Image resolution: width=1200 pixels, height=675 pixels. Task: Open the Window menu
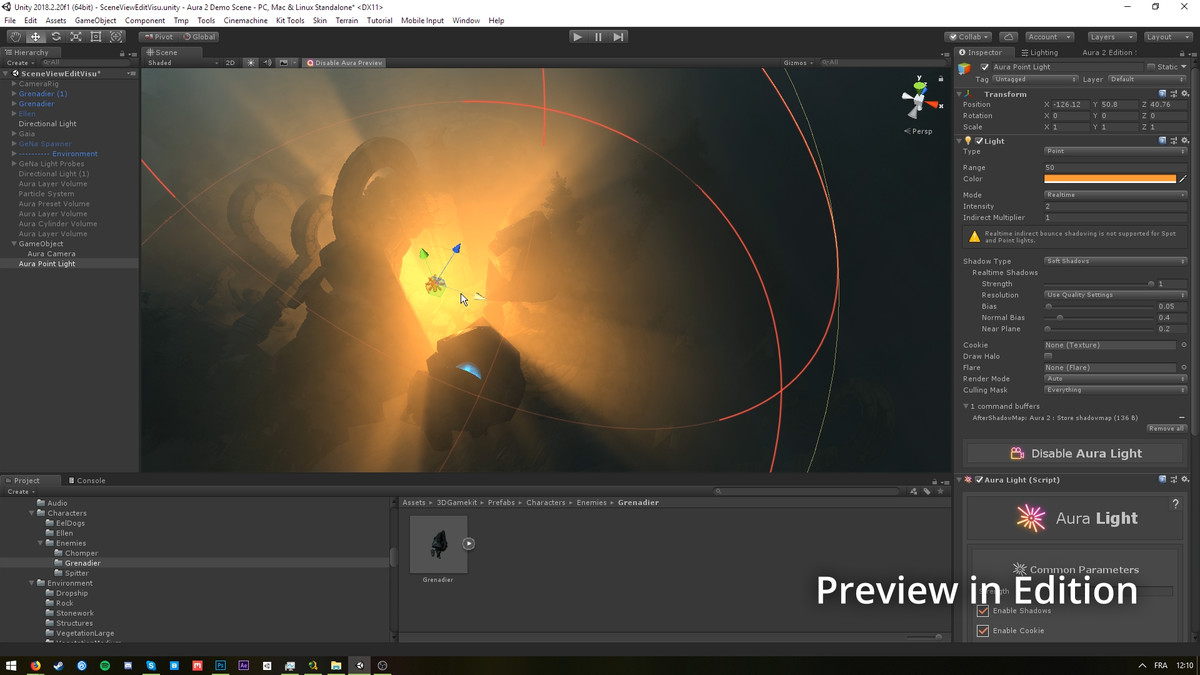466,20
